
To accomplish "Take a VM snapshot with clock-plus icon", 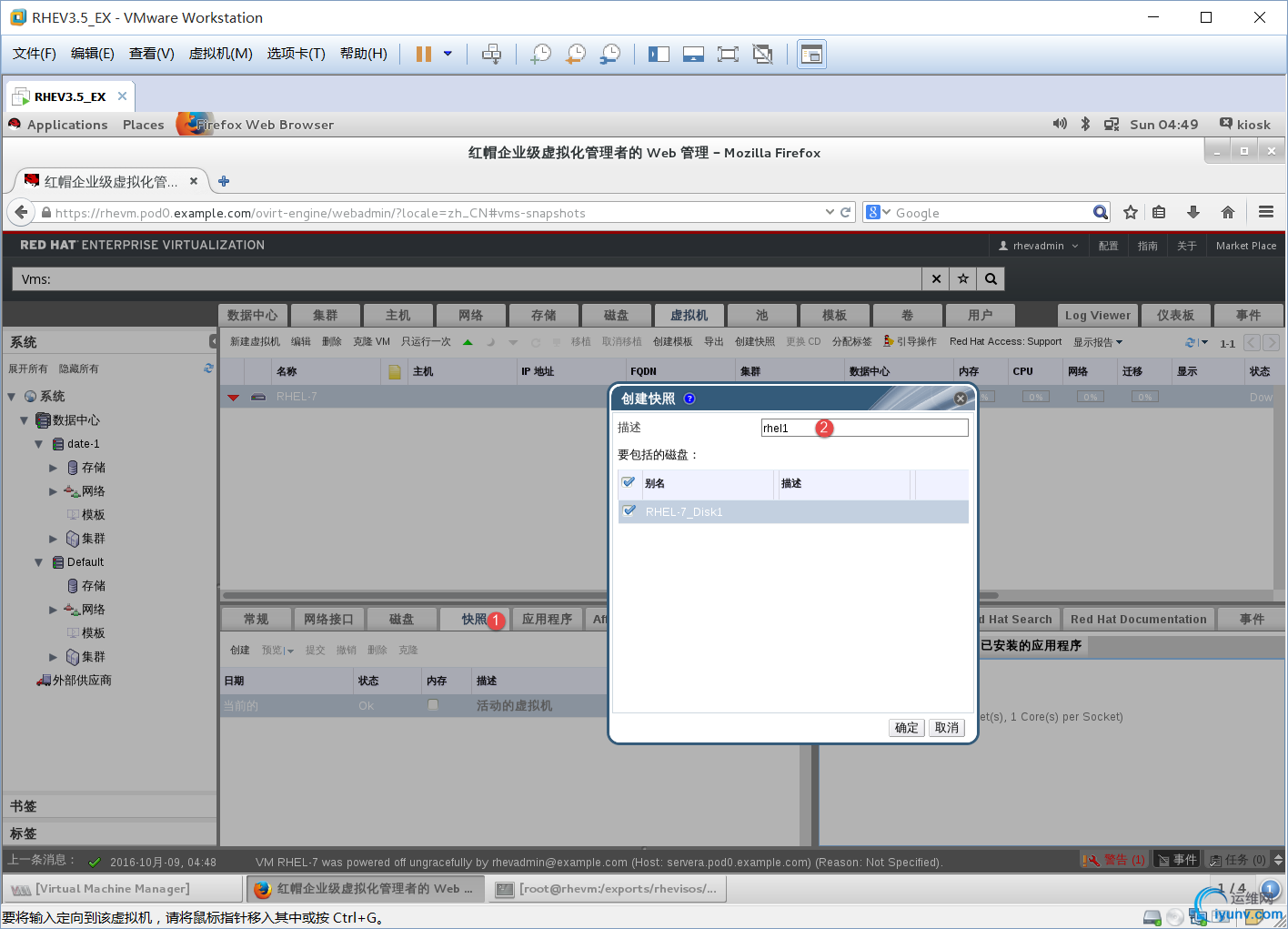I will tap(541, 54).
